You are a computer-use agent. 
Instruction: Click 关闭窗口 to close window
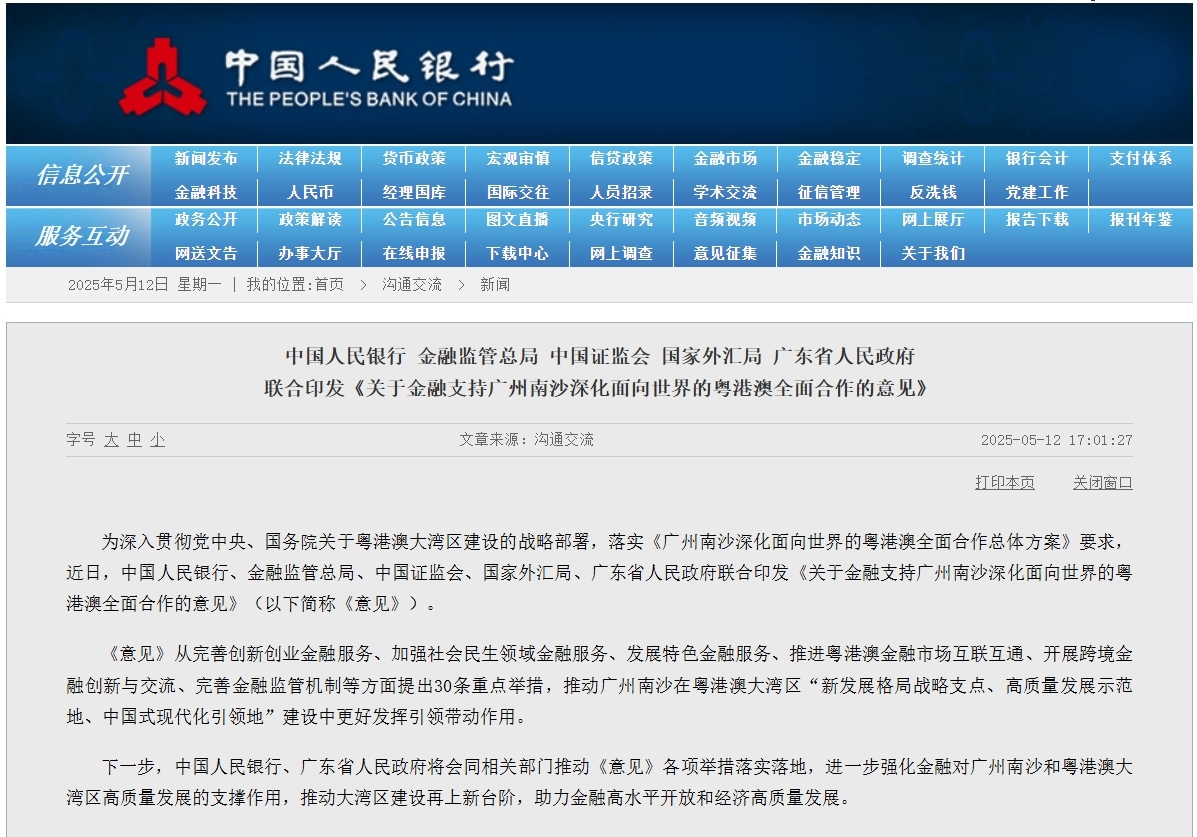1102,483
